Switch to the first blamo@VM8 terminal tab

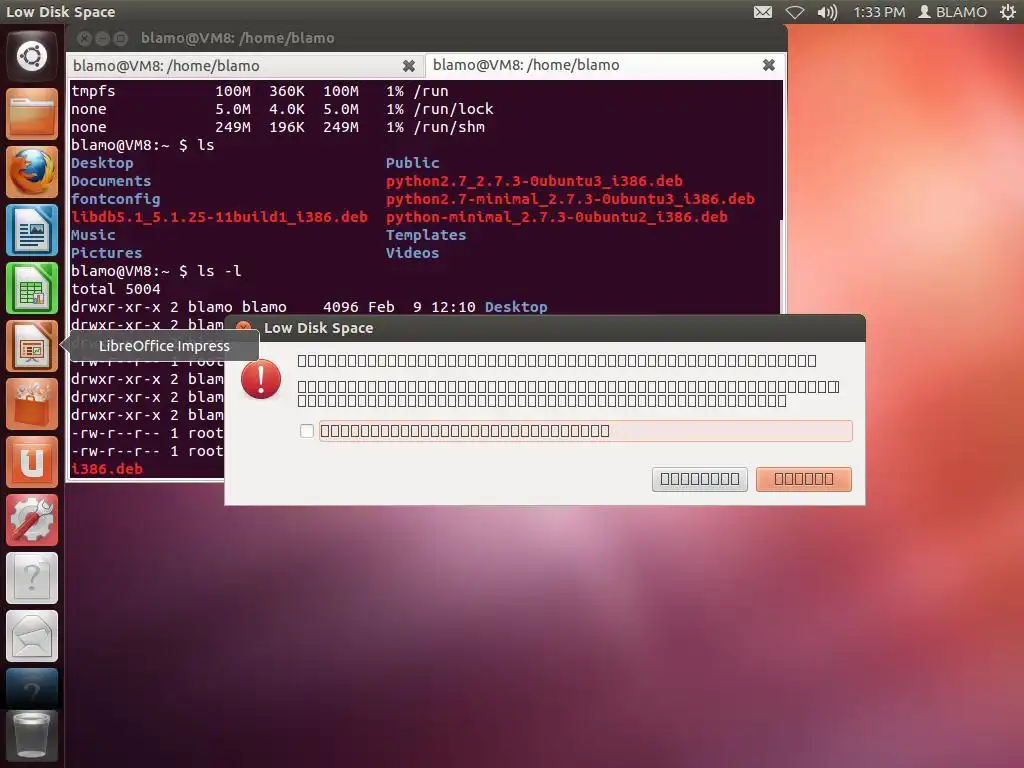(x=245, y=66)
